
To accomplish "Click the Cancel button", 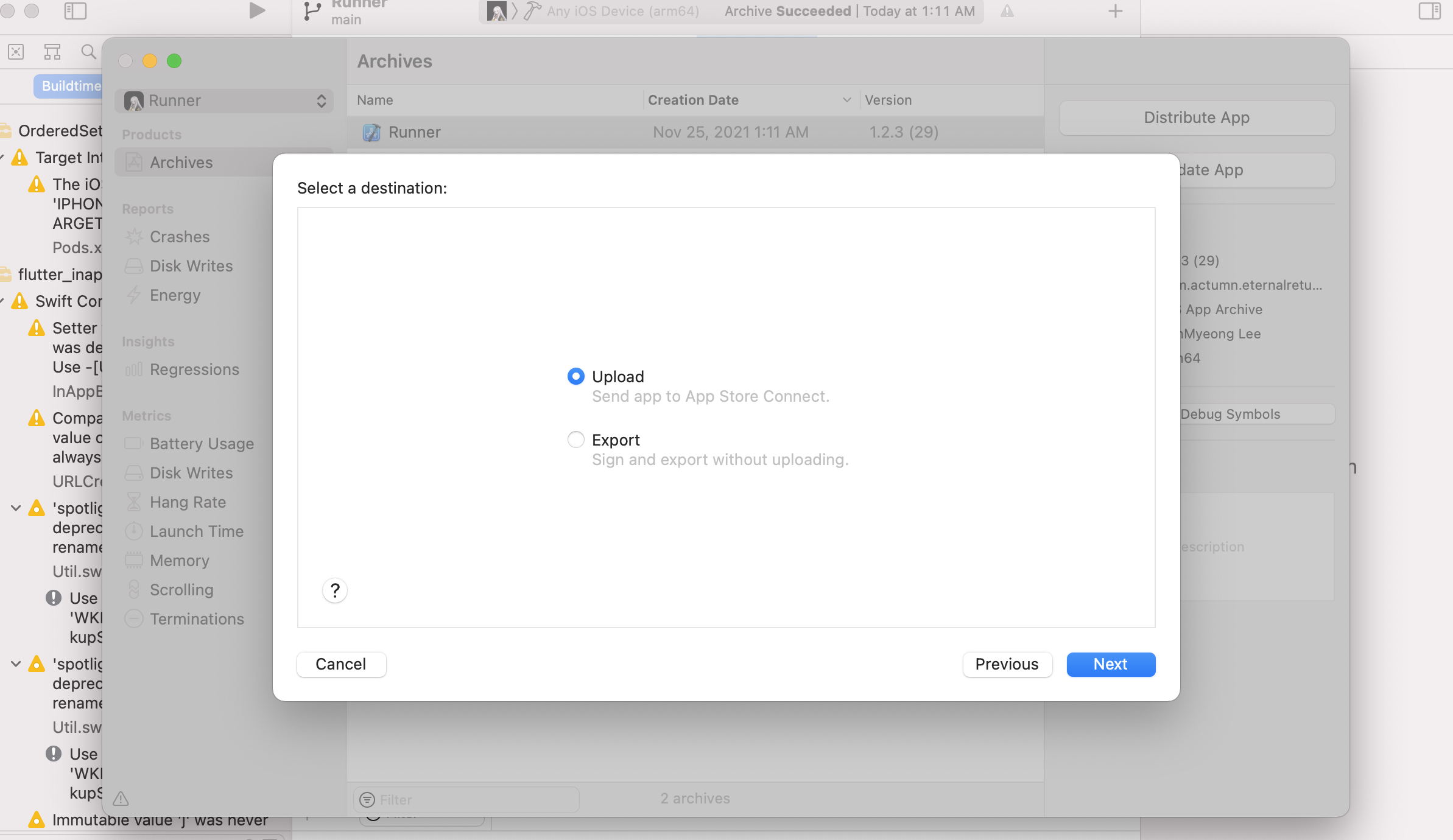I will click(341, 664).
